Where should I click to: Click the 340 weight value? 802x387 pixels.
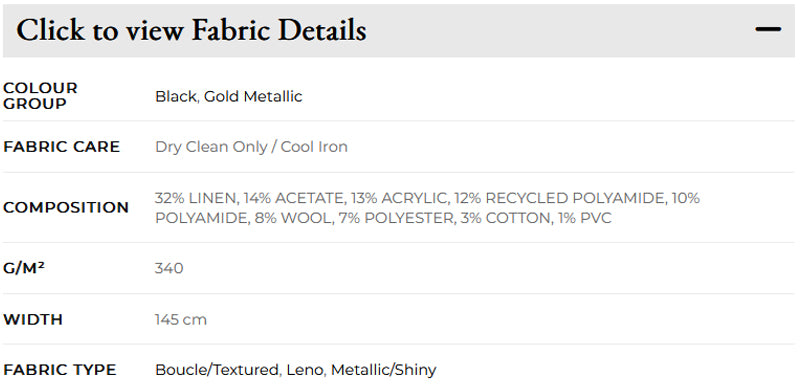[169, 268]
